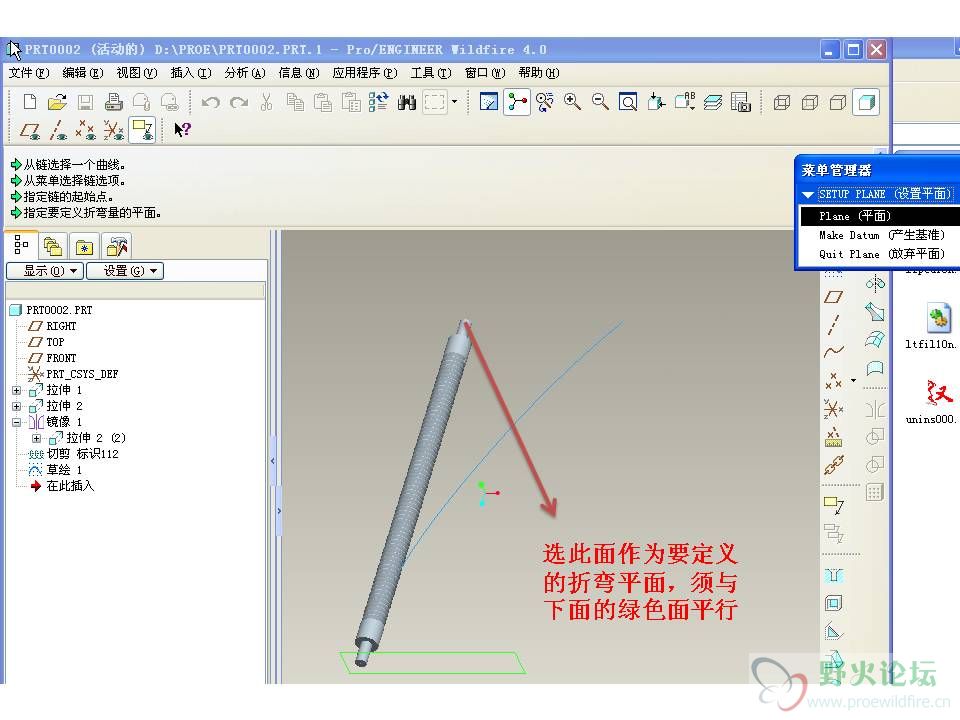This screenshot has width=960, height=720.
Task: Open a file with the folder icon
Action: [57, 102]
